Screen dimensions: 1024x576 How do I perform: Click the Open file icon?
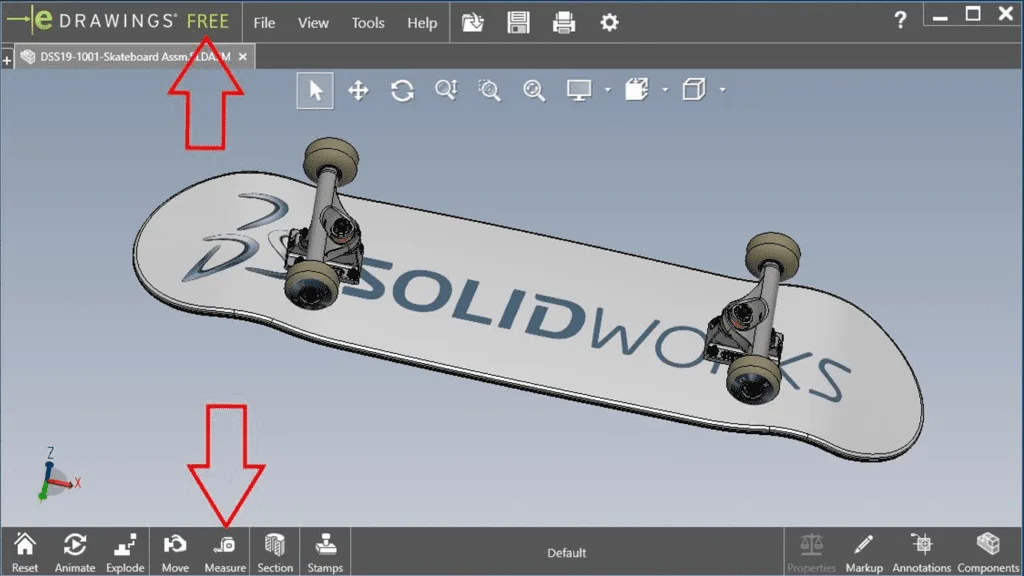472,22
